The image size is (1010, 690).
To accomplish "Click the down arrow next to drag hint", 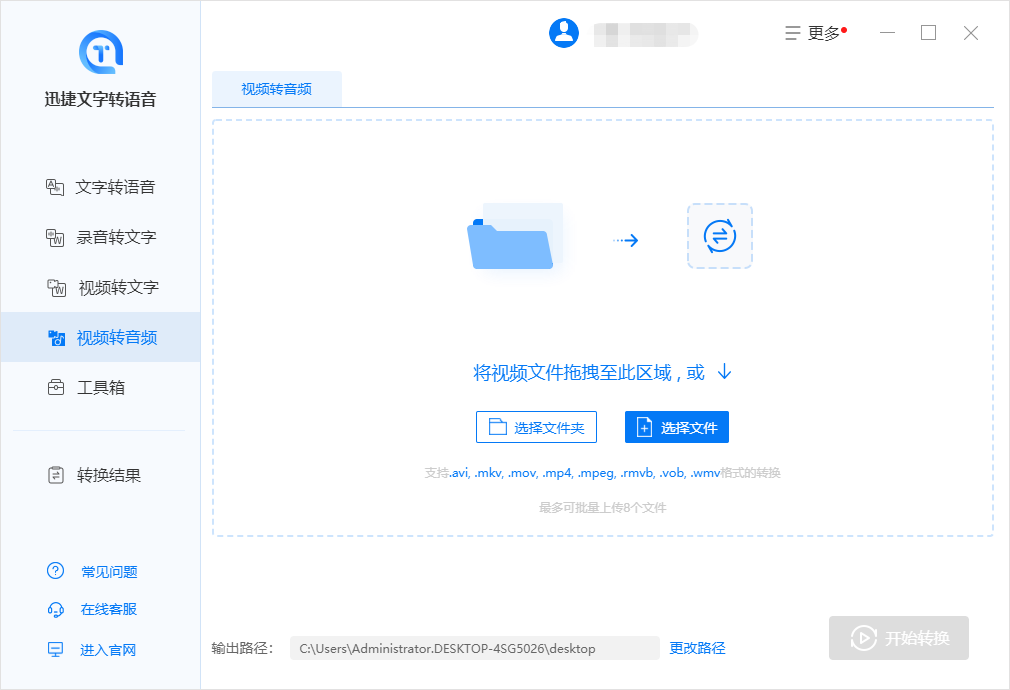I will click(723, 371).
